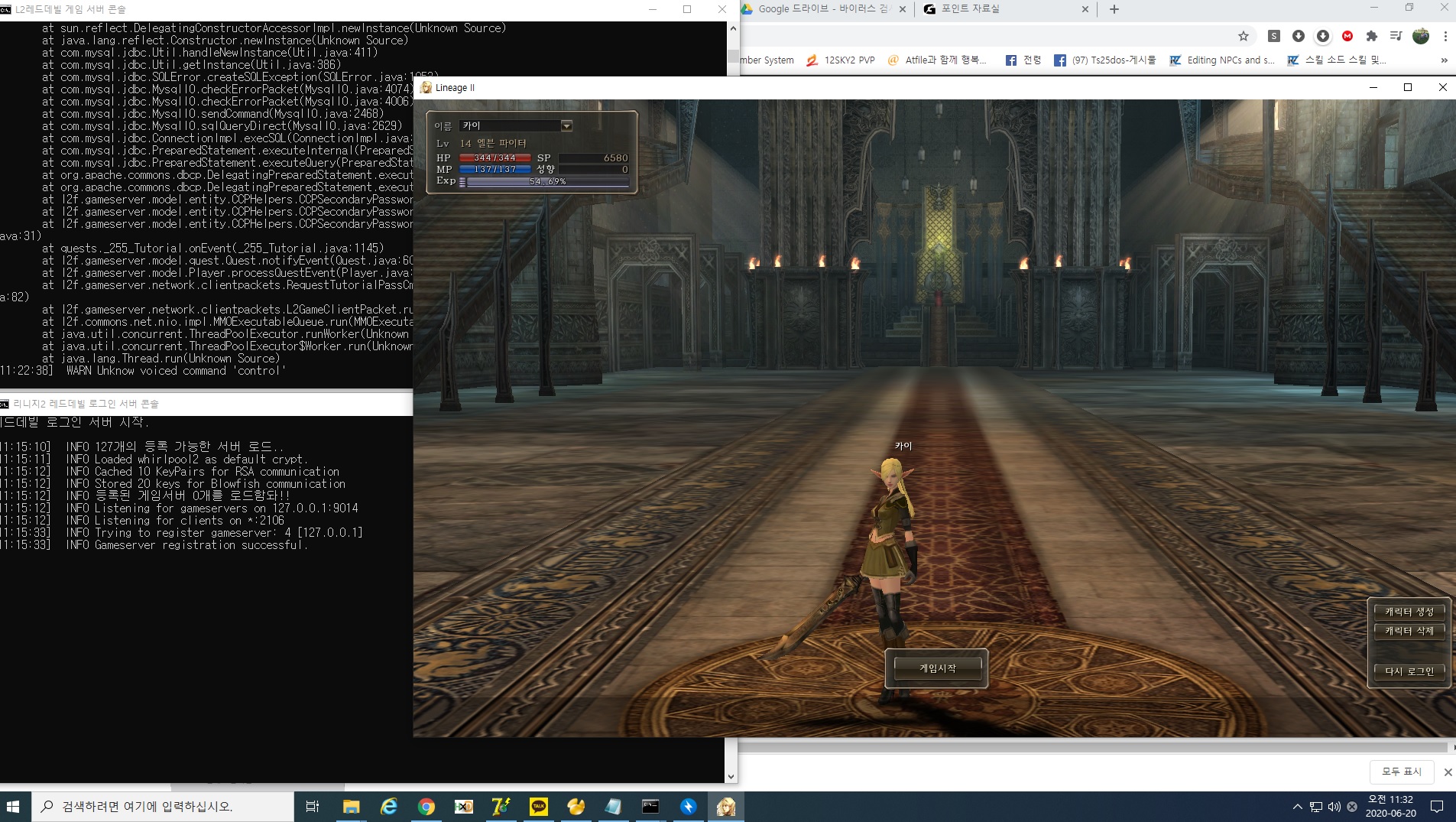Open Chrome extensions puzzle icon
The image size is (1456, 822).
tap(1372, 36)
